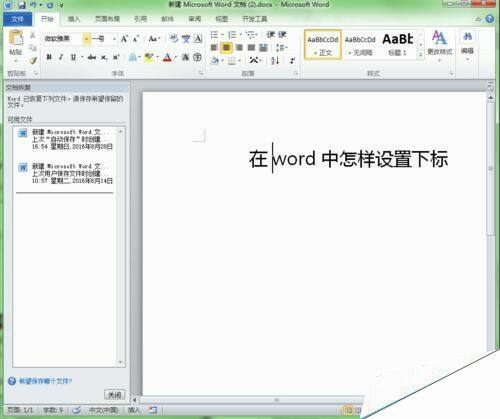Click the Sort A-Z icon
The image size is (500, 419).
(275, 60)
